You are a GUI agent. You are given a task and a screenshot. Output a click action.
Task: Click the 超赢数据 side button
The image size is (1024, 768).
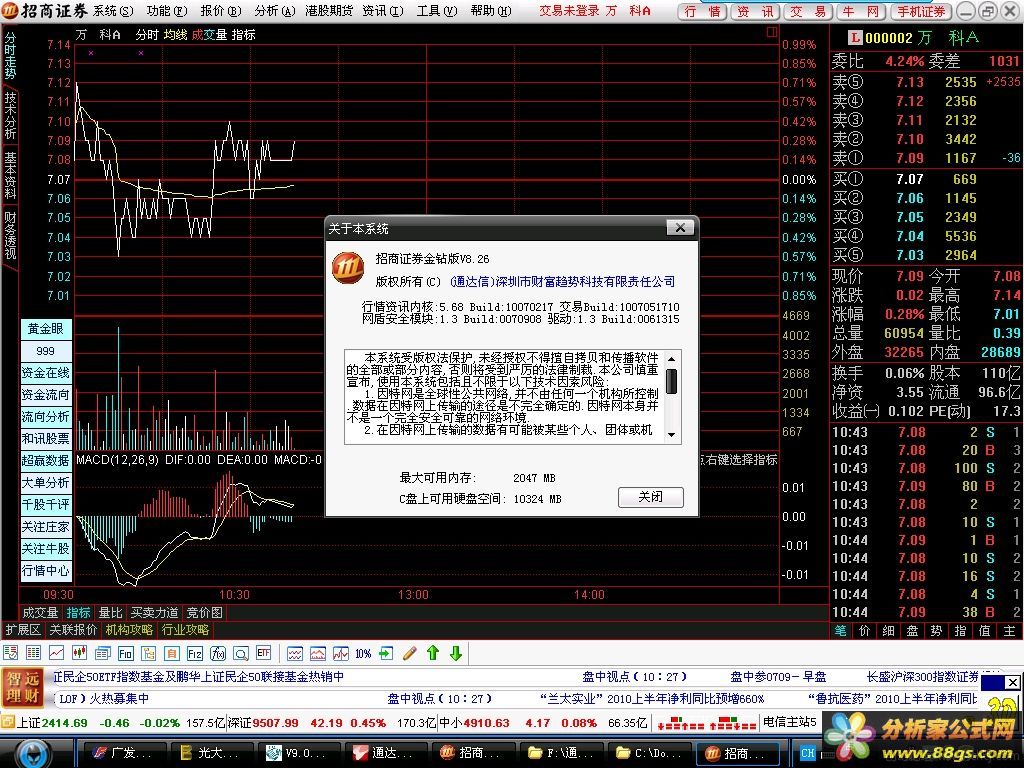(46, 461)
